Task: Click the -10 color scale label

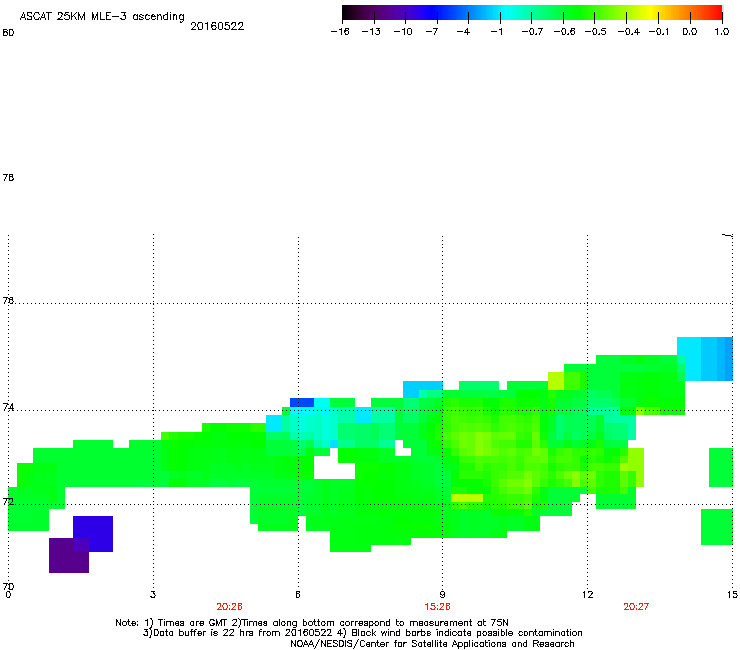Action: coord(403,32)
